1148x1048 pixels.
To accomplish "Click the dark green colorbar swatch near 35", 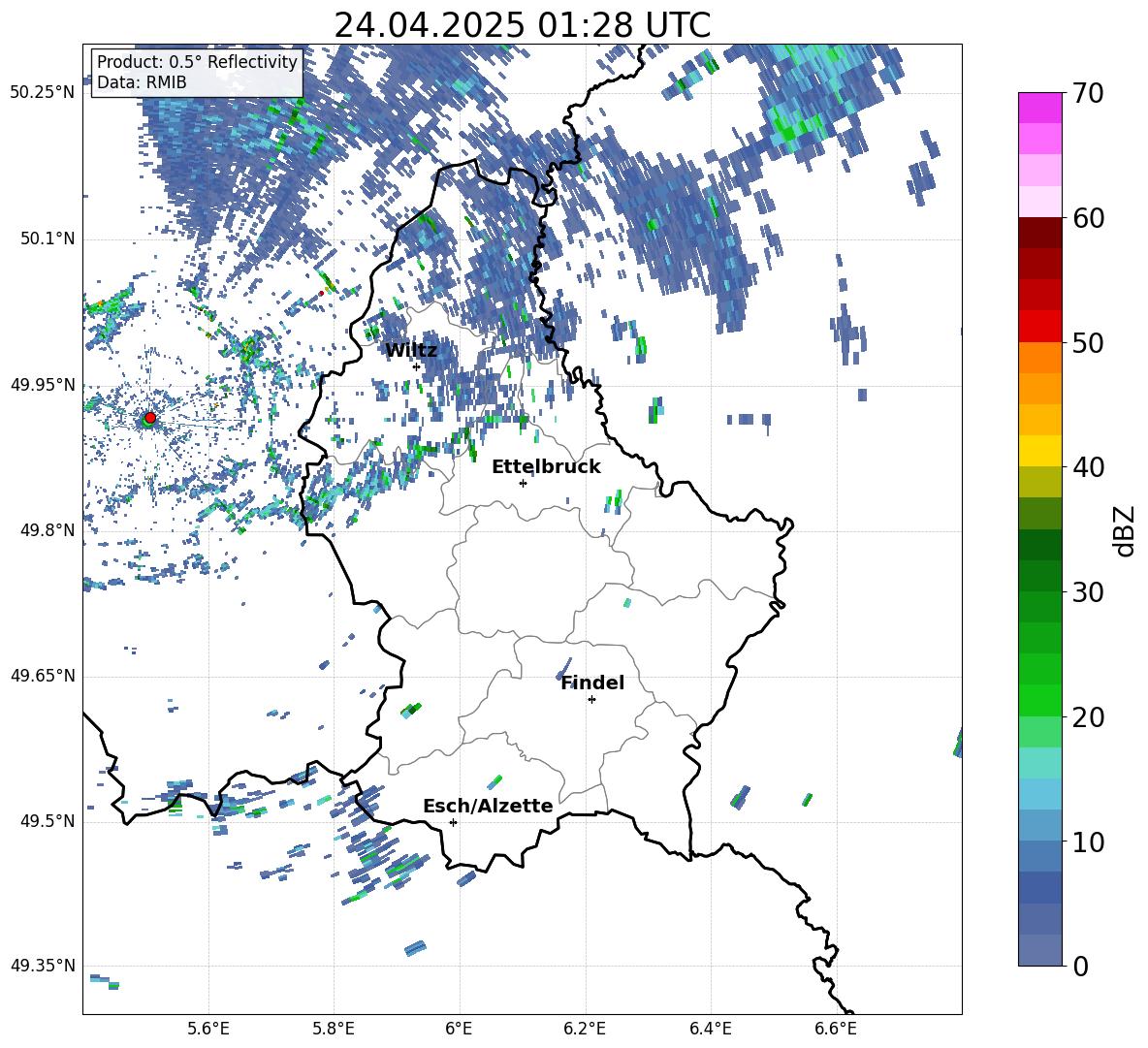I will click(x=1040, y=545).
